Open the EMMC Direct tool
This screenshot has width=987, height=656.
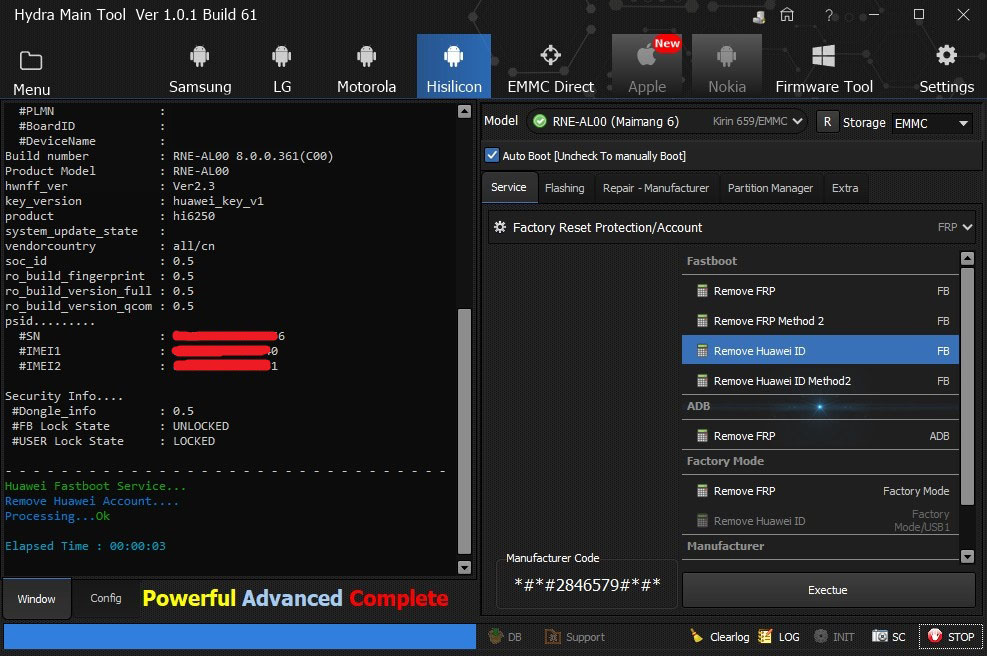click(550, 57)
